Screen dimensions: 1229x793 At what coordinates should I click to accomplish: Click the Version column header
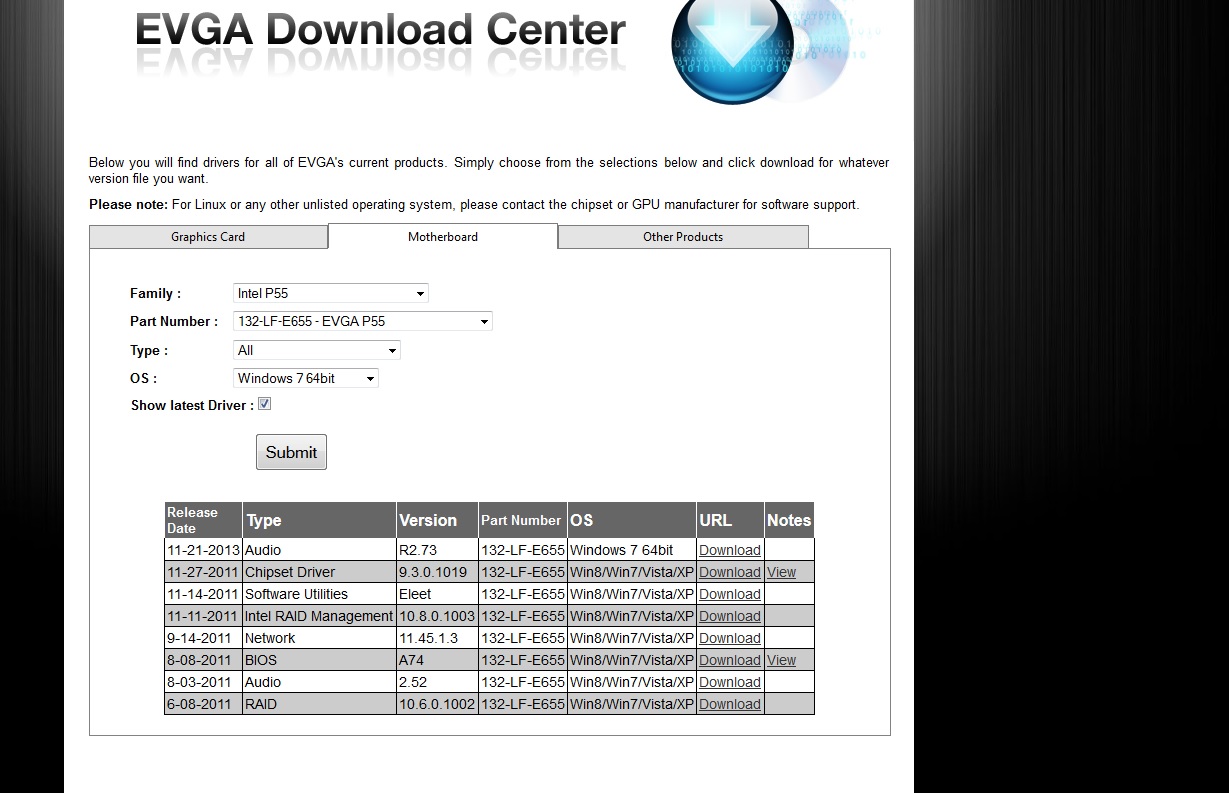point(437,520)
